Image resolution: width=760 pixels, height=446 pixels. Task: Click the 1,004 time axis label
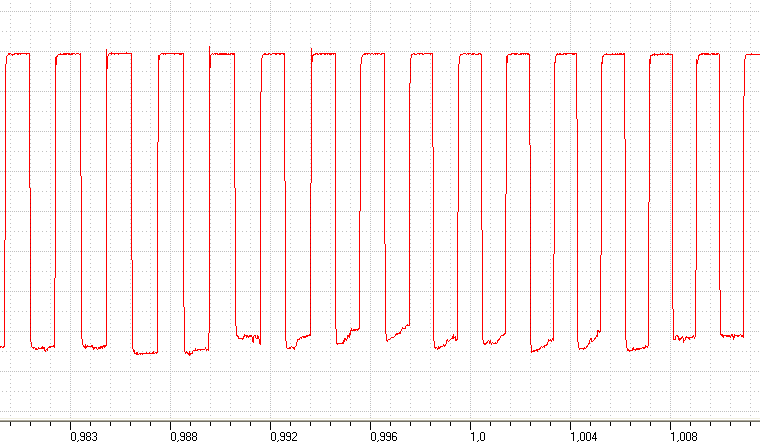coord(584,437)
